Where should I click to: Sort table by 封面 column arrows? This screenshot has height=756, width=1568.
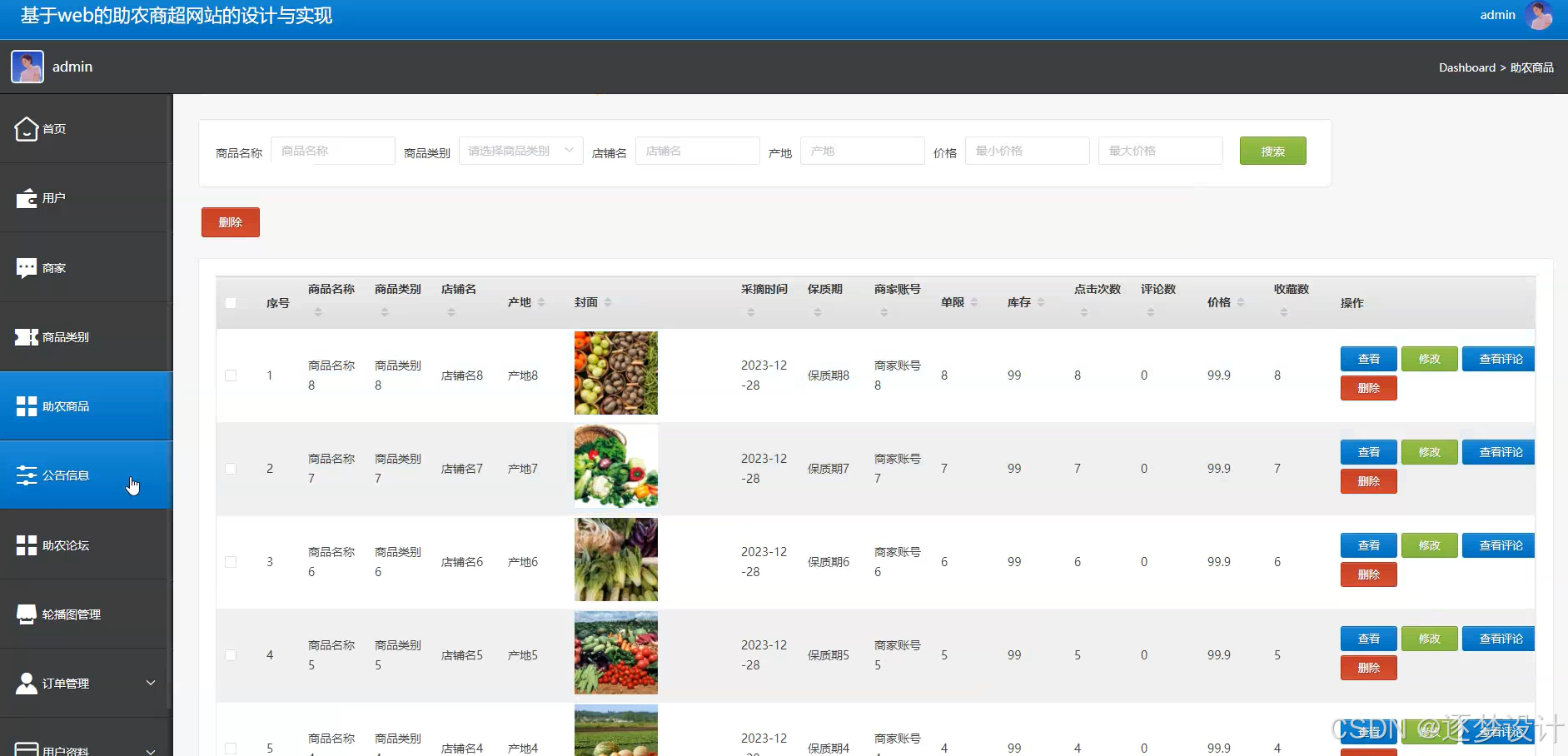click(x=608, y=302)
